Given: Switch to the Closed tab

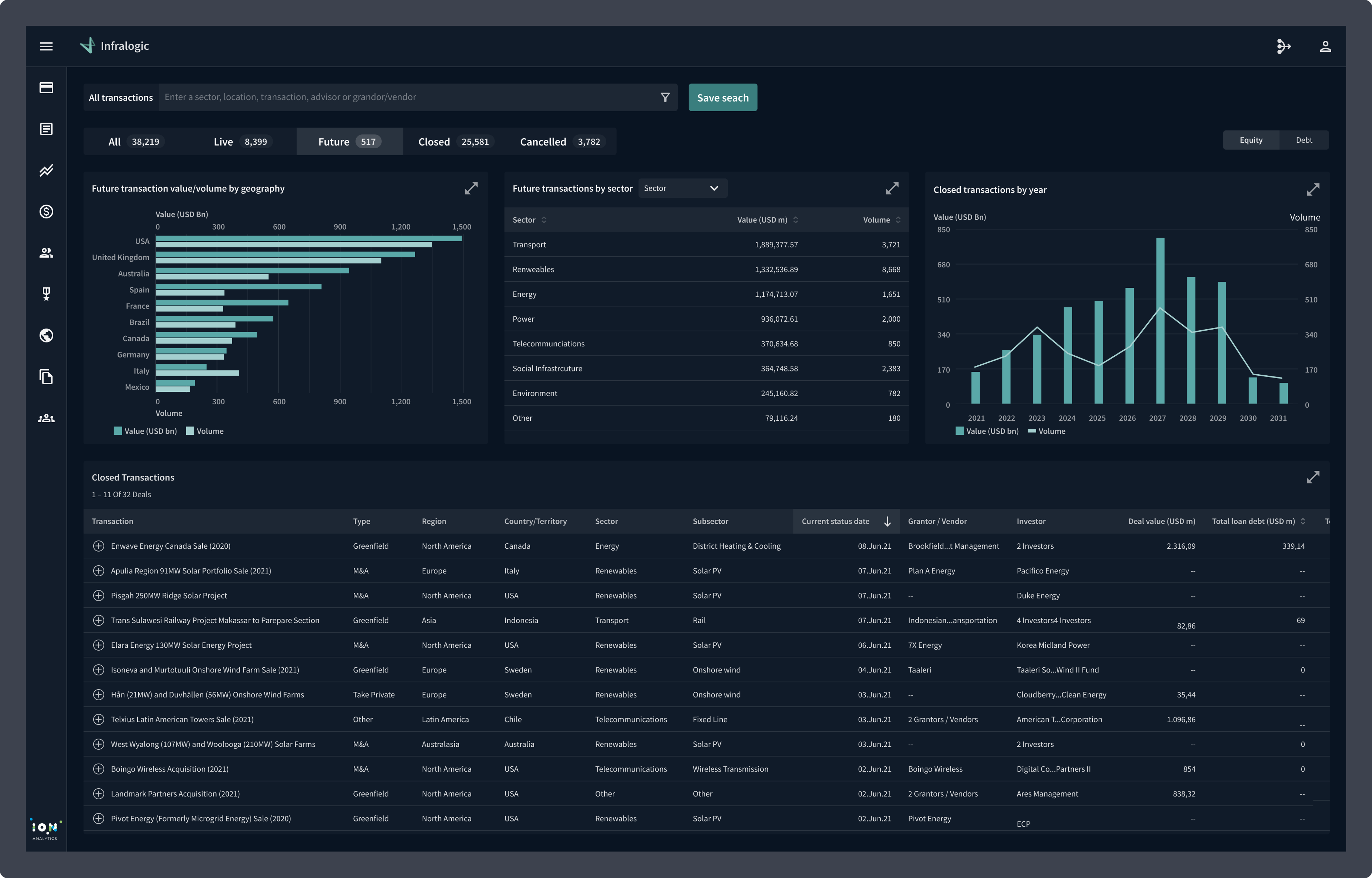Looking at the screenshot, I should pos(454,142).
